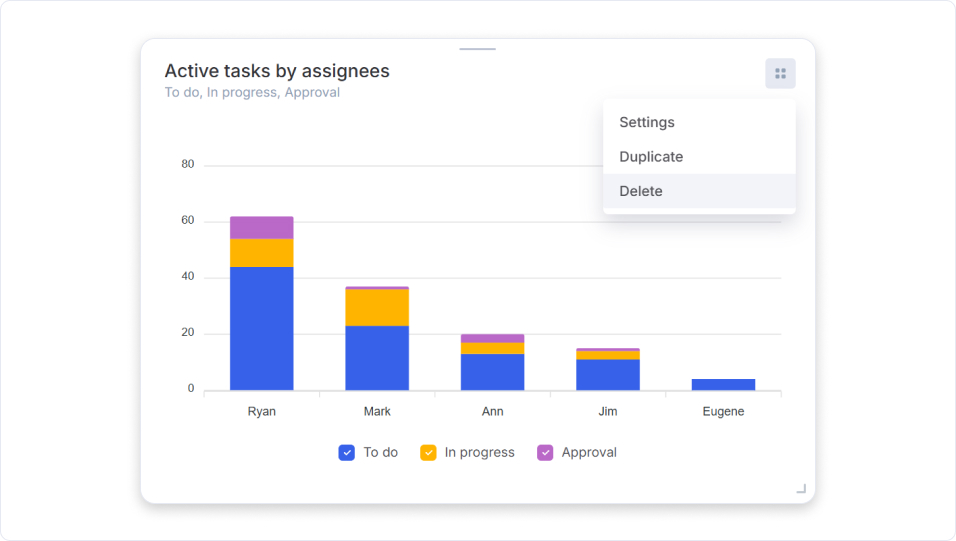Screen dimensions: 956x541
Task: Click the drag handle atop the widget
Action: 477,49
